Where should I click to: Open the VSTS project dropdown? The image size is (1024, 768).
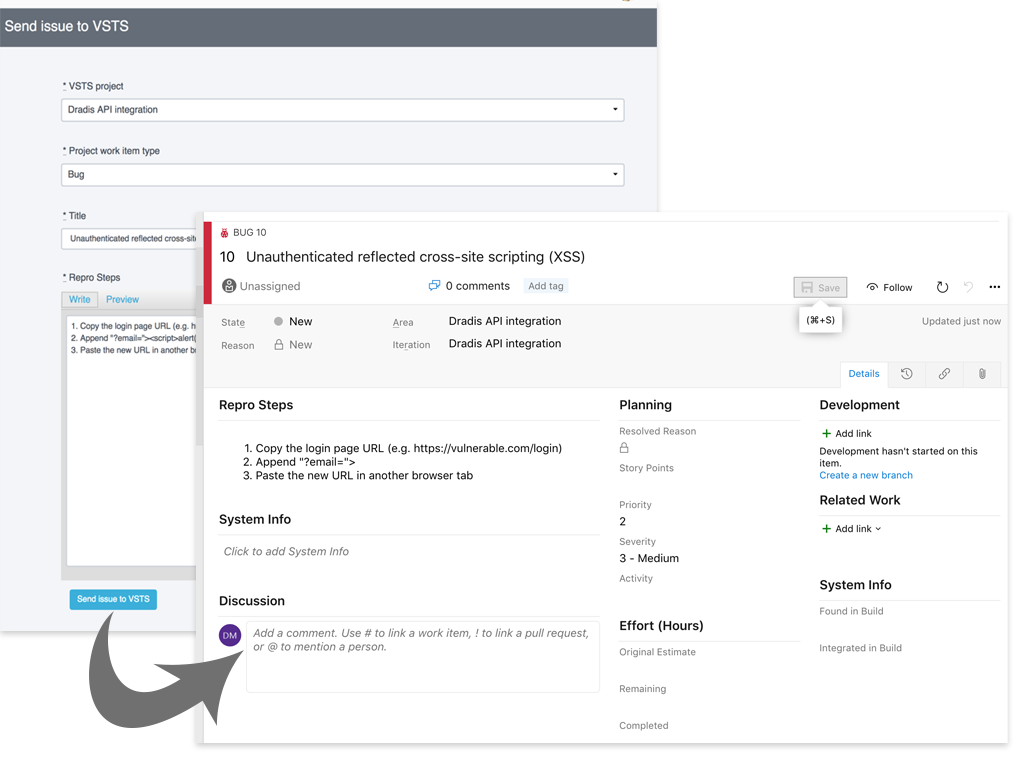click(x=343, y=110)
